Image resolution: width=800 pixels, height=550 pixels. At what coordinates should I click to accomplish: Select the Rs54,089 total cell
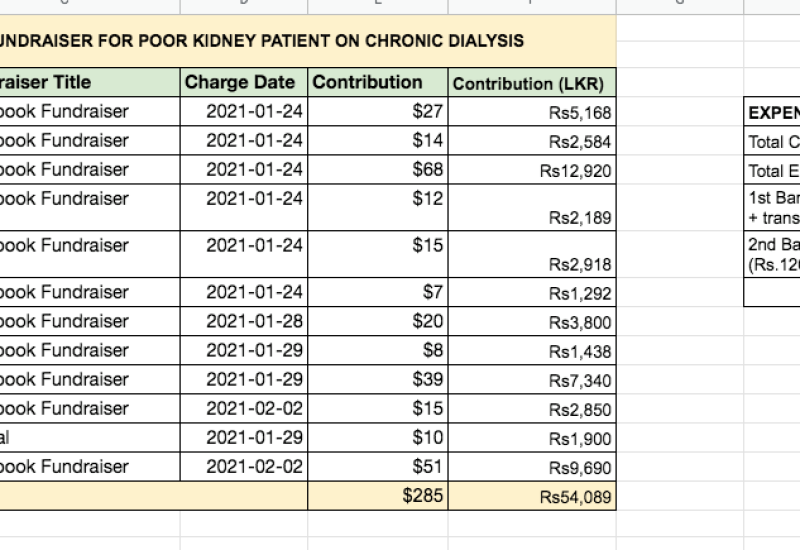[531, 496]
